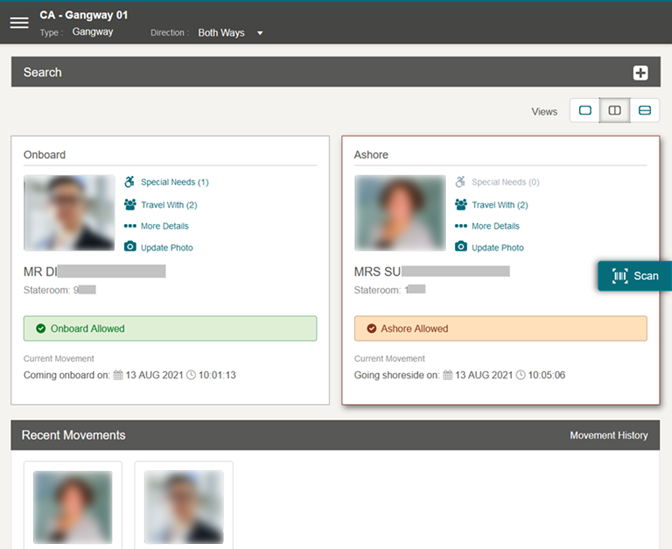Open Travel With (2) in Ashore card
This screenshot has height=549, width=672.
tap(500, 205)
